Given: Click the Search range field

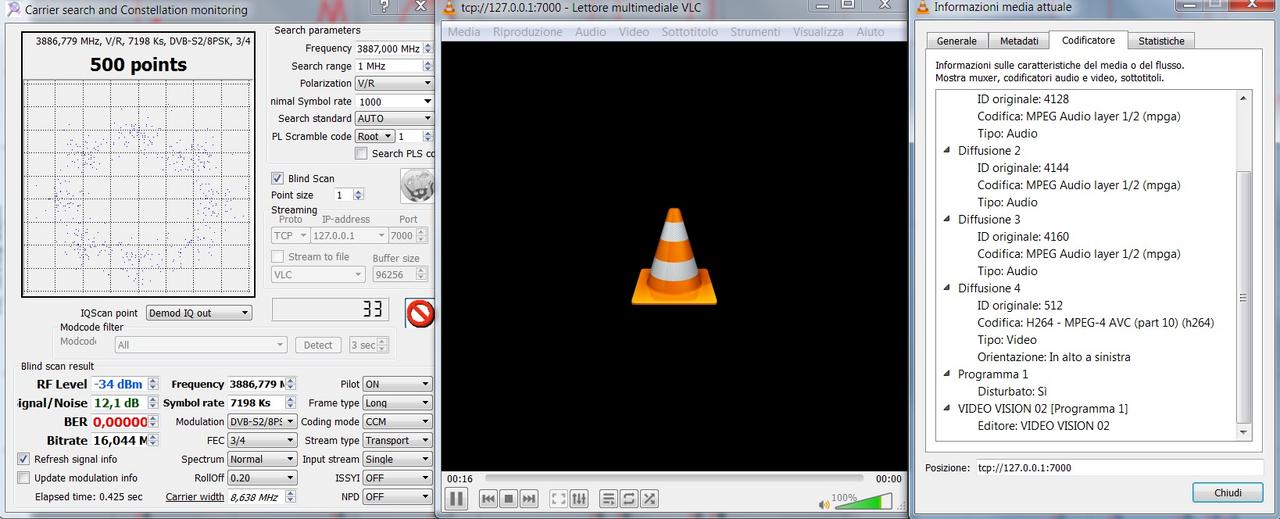Looking at the screenshot, I should point(389,66).
